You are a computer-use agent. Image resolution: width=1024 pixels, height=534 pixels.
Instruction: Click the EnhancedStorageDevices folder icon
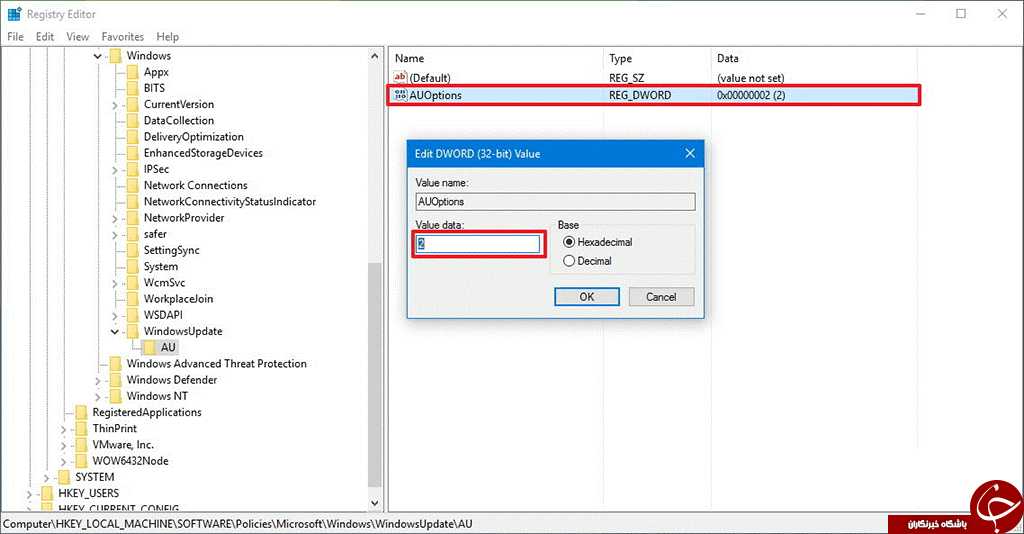[133, 153]
